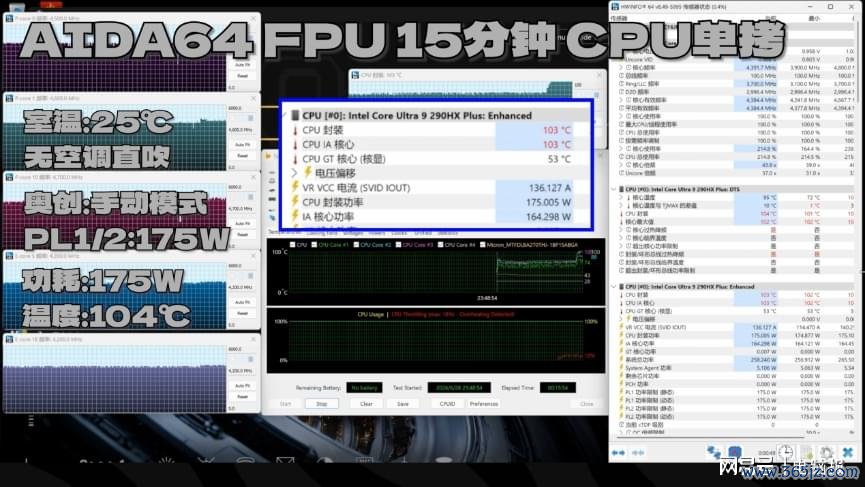
Task: Close the P-core 0 frequency graph window
Action: (x=253, y=18)
